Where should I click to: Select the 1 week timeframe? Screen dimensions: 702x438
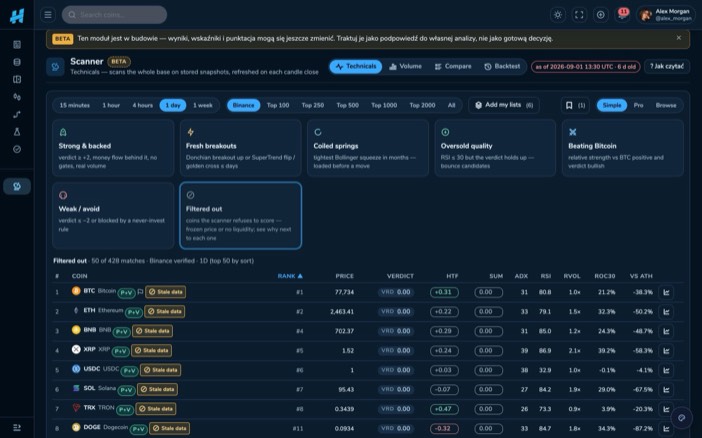pyautogui.click(x=203, y=105)
